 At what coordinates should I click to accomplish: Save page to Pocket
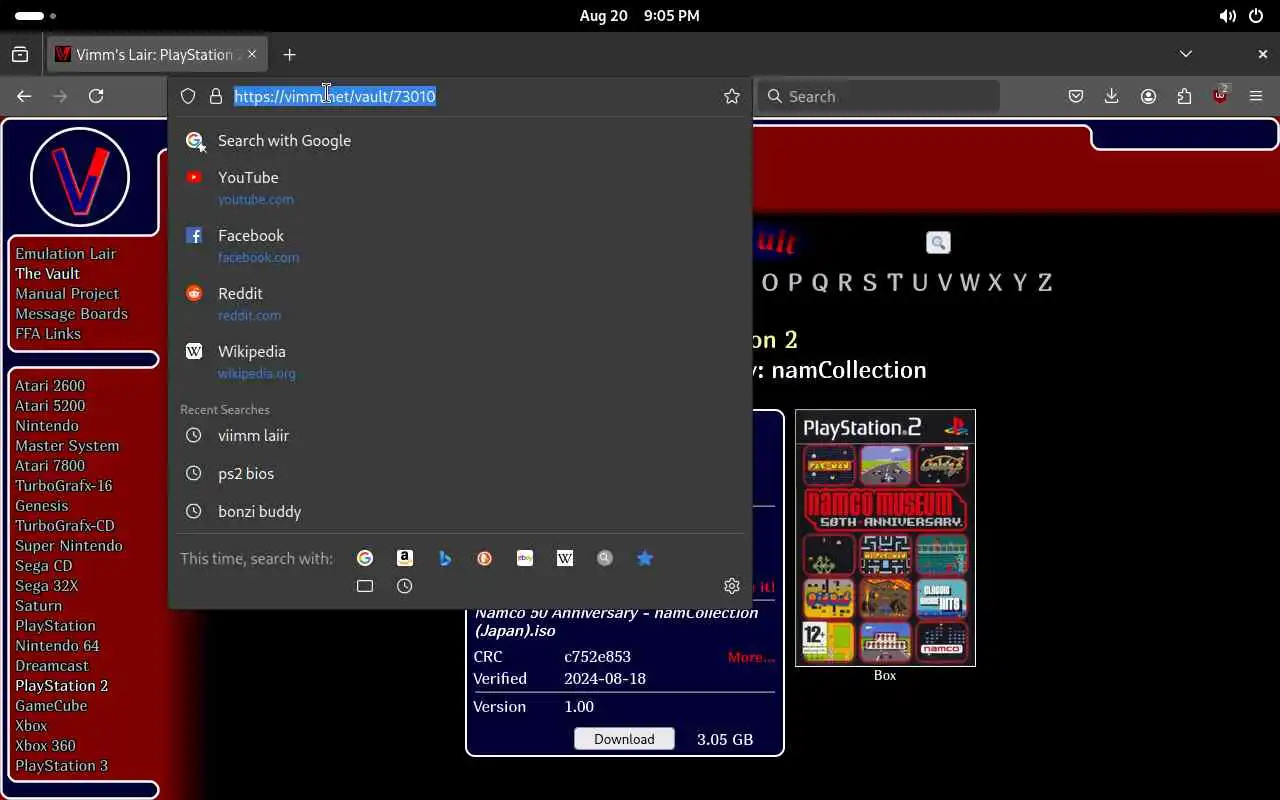point(1076,96)
